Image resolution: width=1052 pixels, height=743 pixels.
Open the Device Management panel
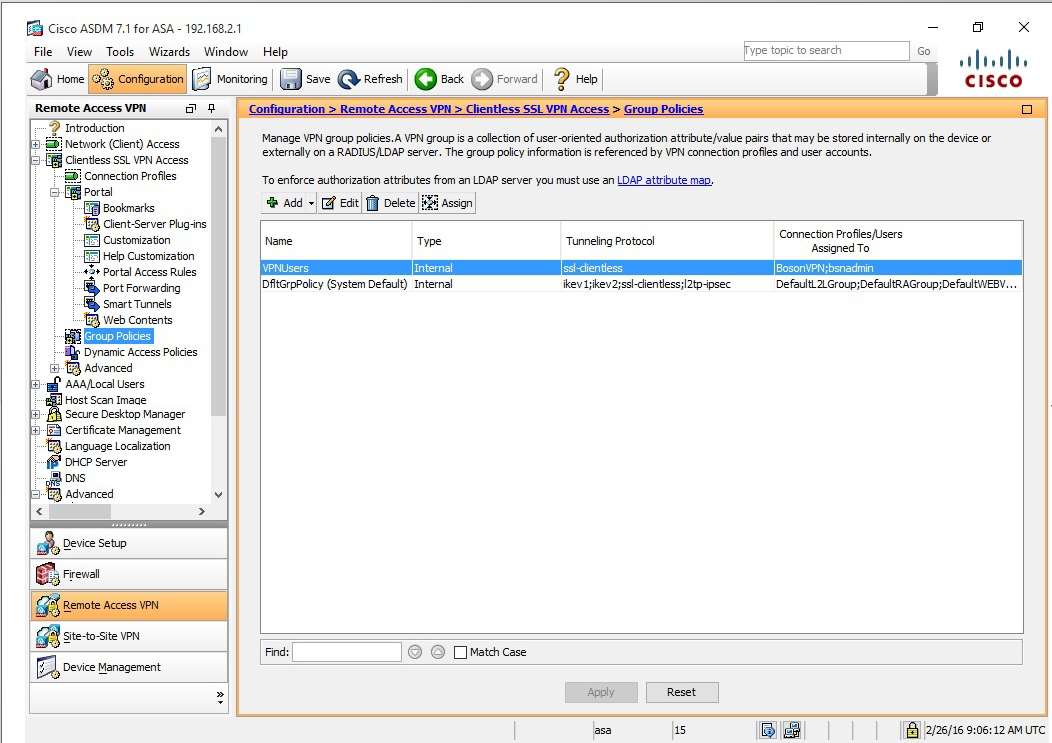pos(129,667)
